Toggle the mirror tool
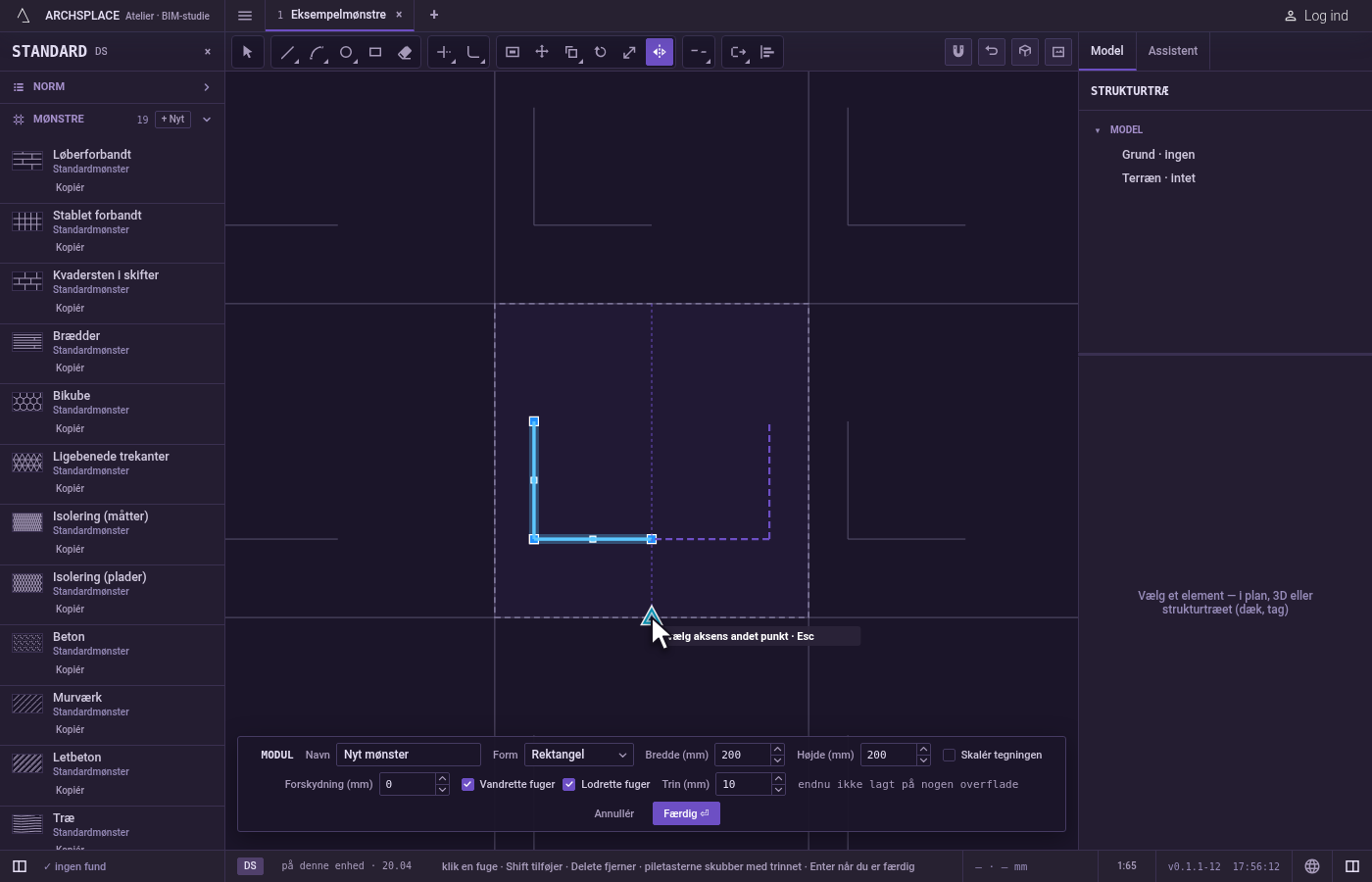This screenshot has width=1372, height=882. click(x=660, y=52)
